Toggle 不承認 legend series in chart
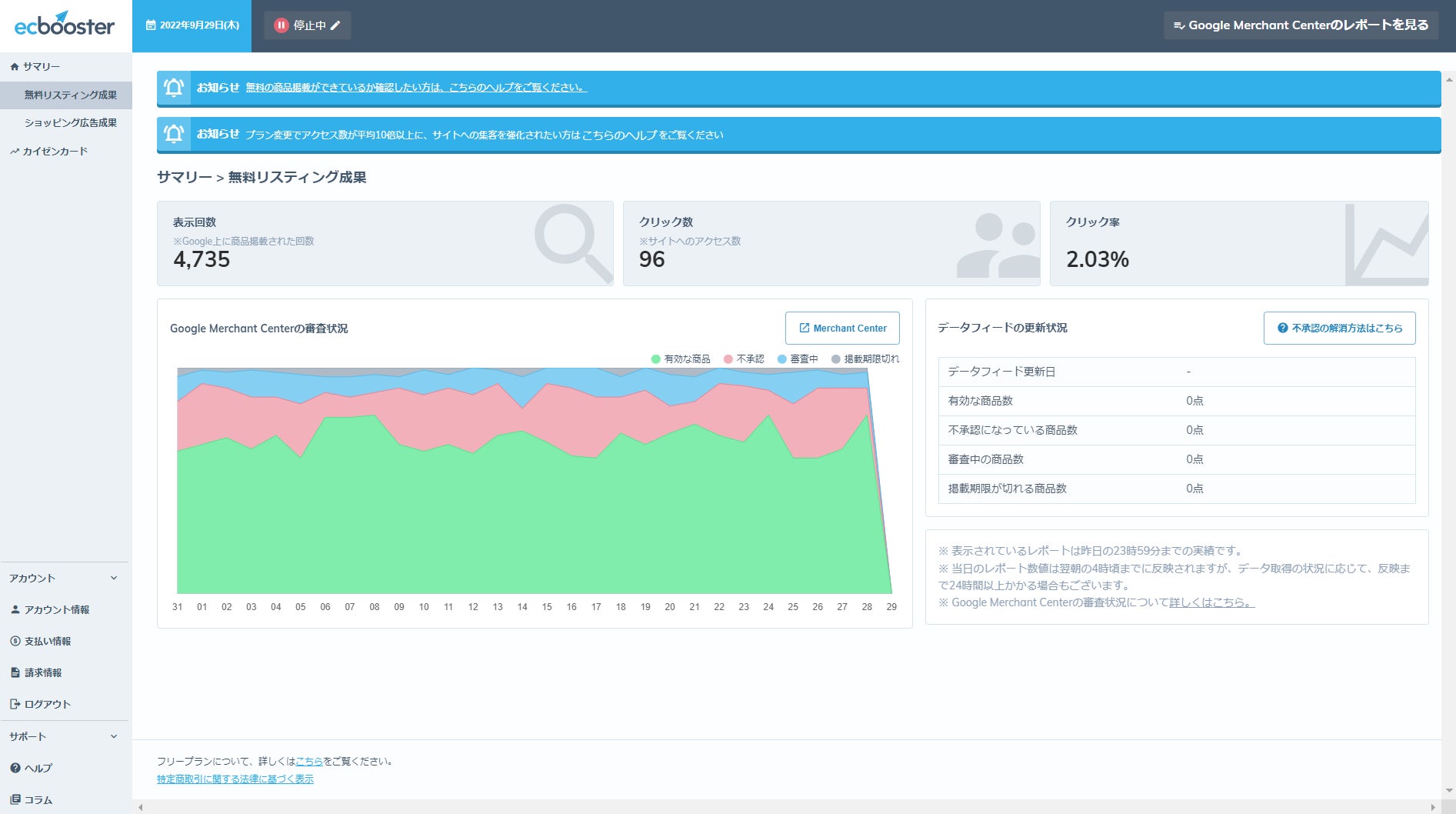Viewport: 1456px width, 814px height. (x=744, y=359)
